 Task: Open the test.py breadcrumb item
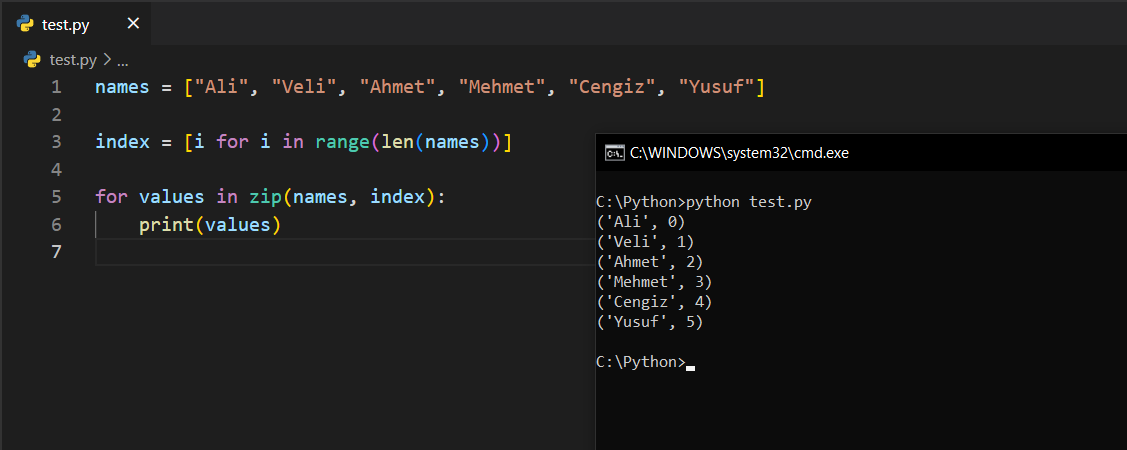[x=73, y=60]
